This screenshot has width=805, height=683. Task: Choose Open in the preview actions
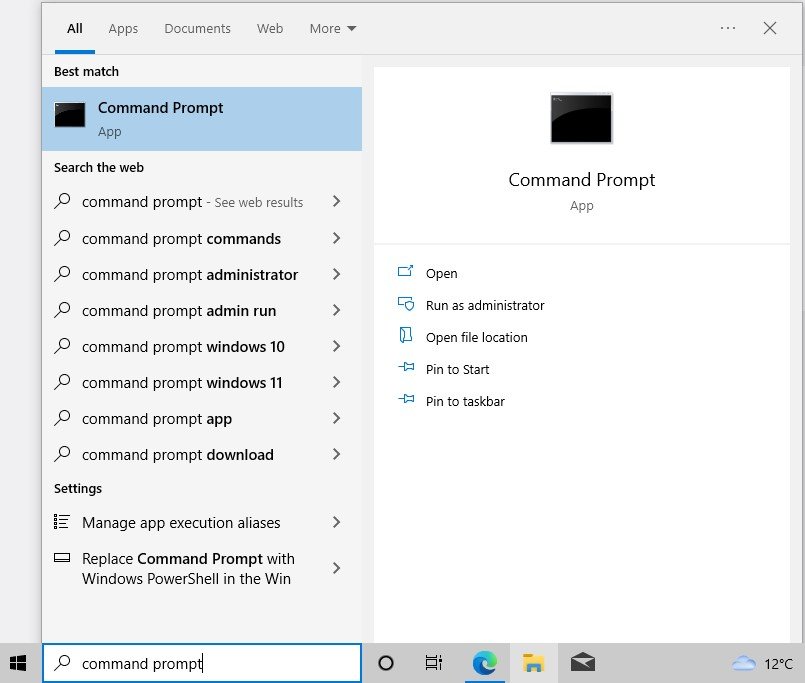442,273
